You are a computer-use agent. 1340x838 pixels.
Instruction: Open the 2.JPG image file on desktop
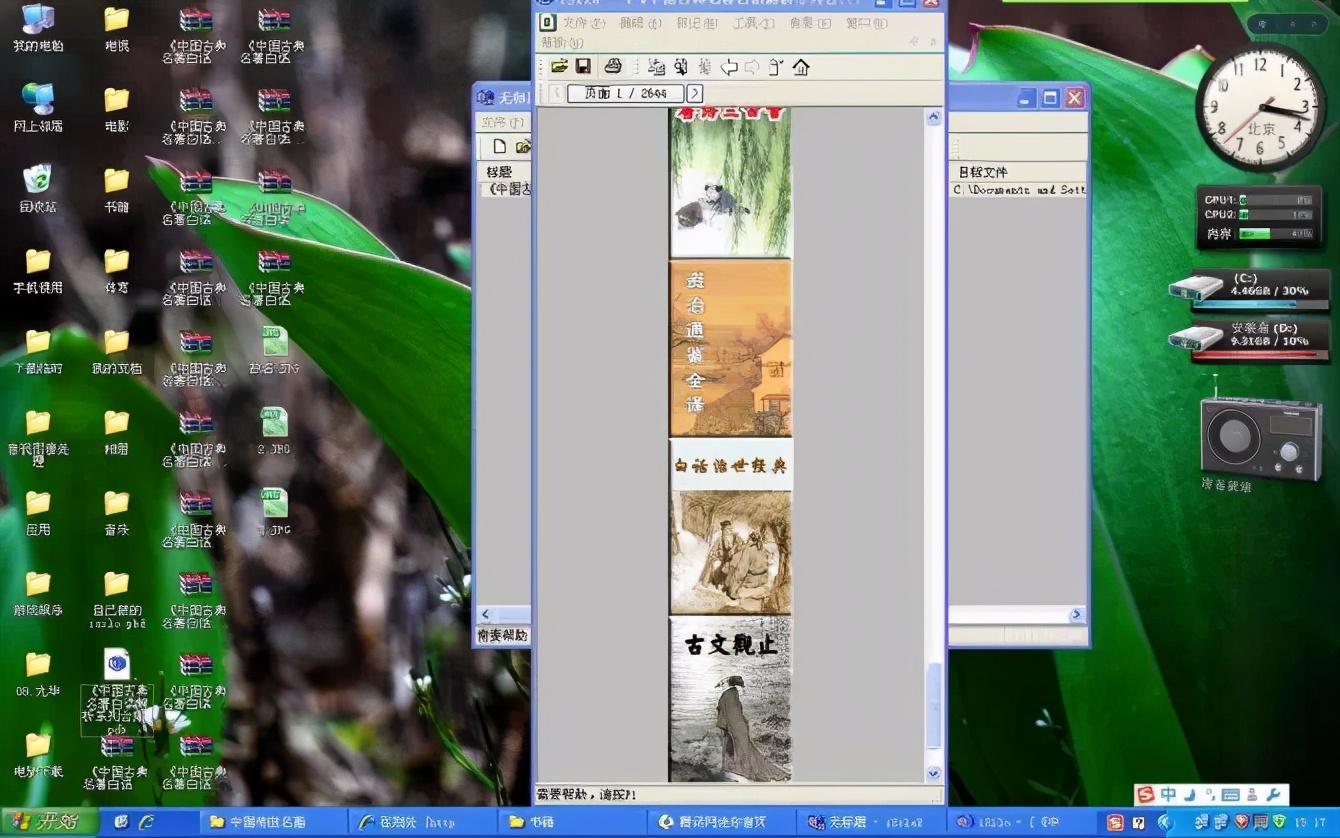point(274,431)
